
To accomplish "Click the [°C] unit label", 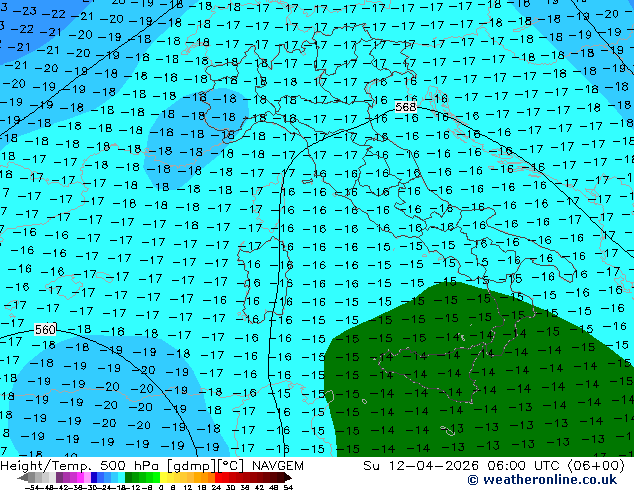I will click(x=231, y=466).
